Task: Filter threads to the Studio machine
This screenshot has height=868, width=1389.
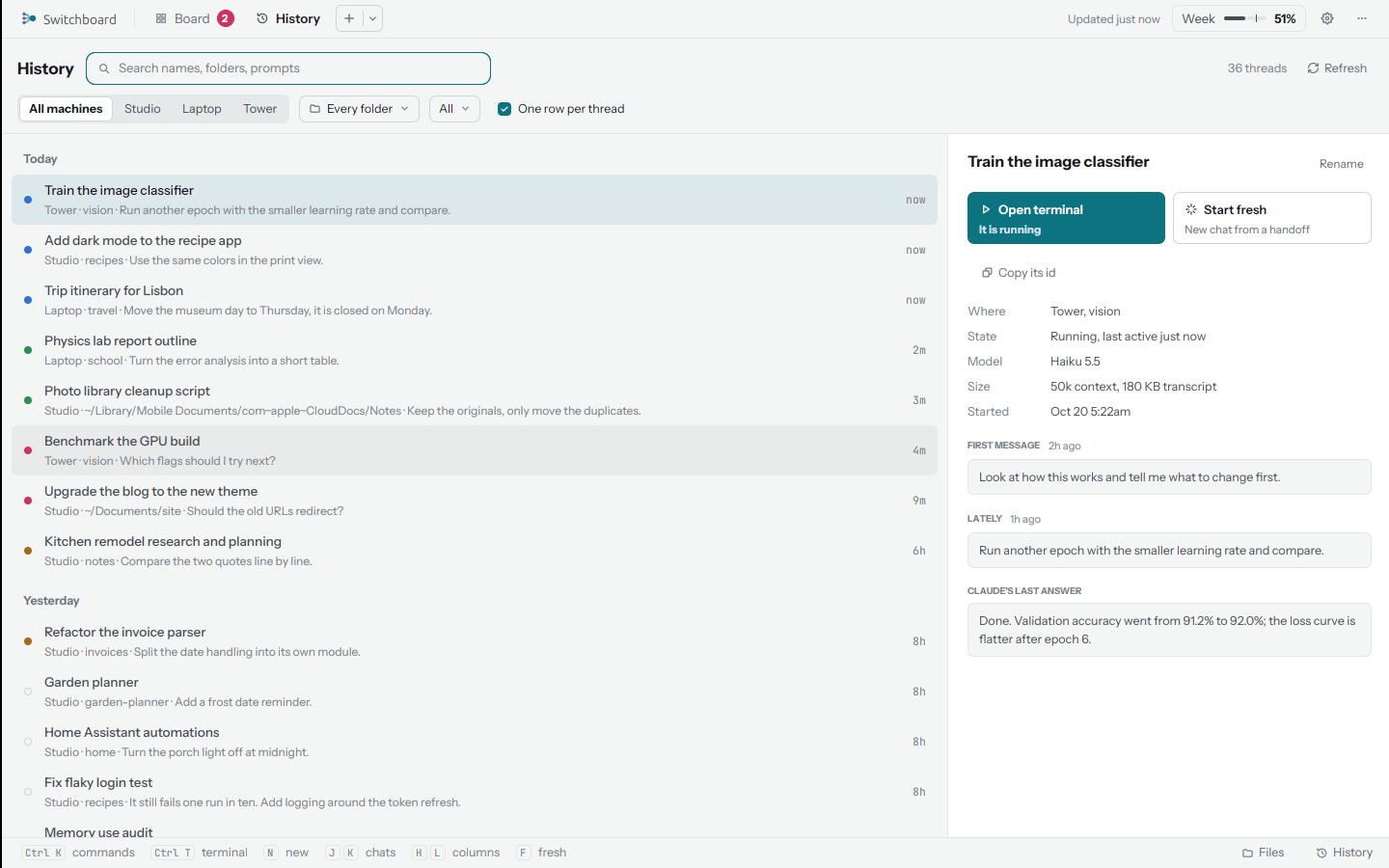Action: click(143, 109)
